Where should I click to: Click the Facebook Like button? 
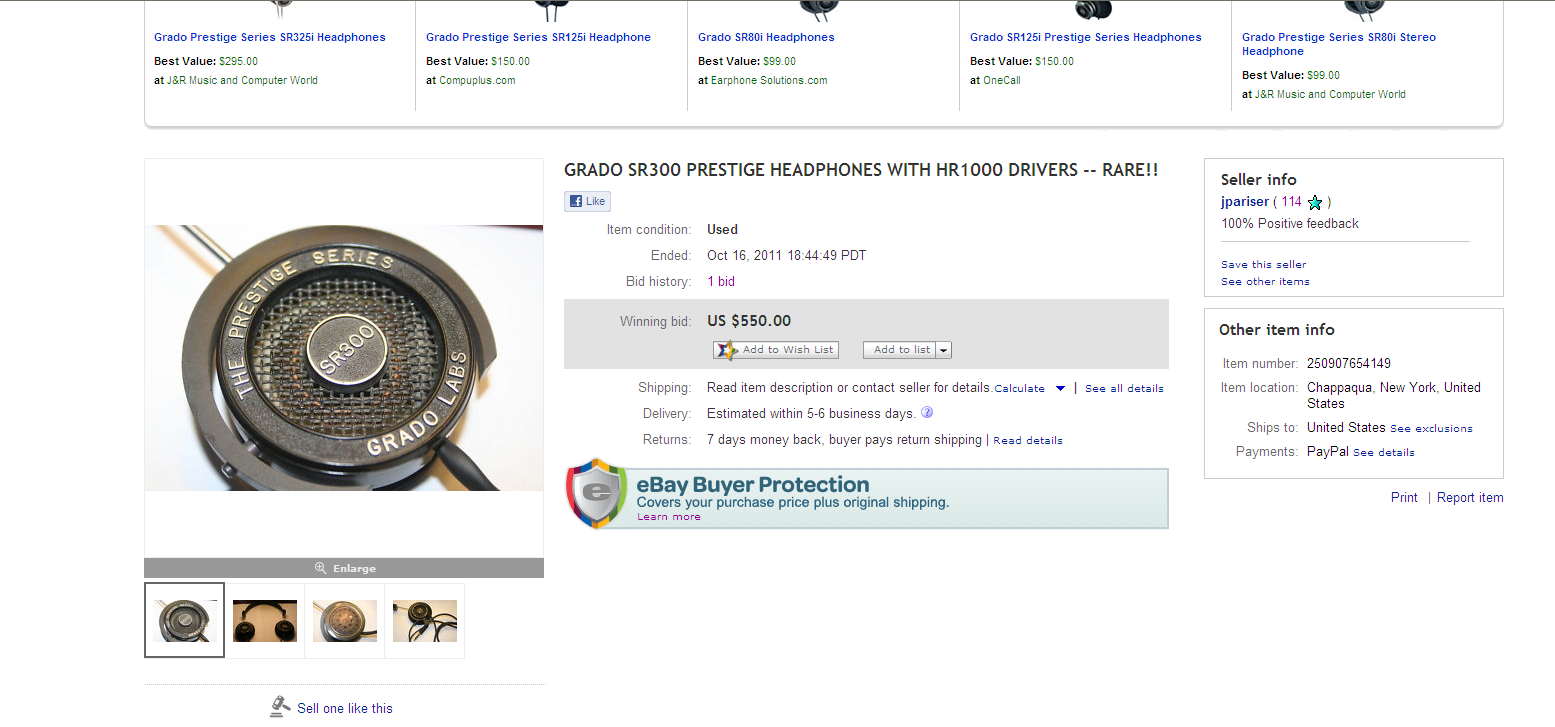tap(587, 201)
